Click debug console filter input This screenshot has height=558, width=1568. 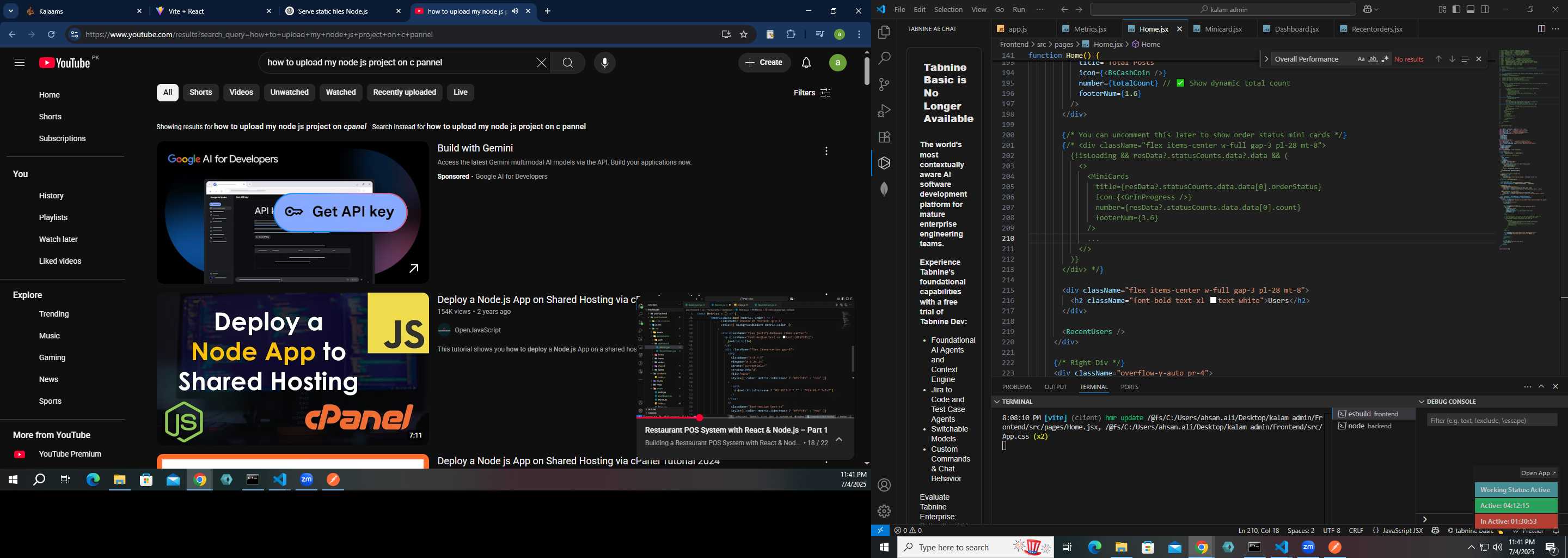coord(1492,420)
